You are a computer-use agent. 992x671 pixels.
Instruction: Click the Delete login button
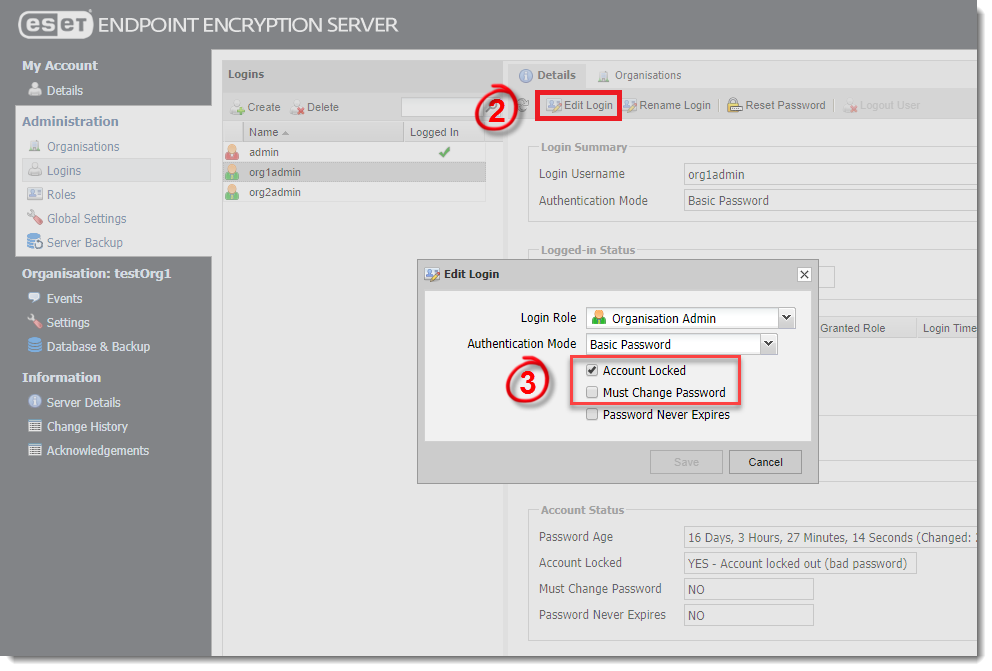click(x=314, y=108)
